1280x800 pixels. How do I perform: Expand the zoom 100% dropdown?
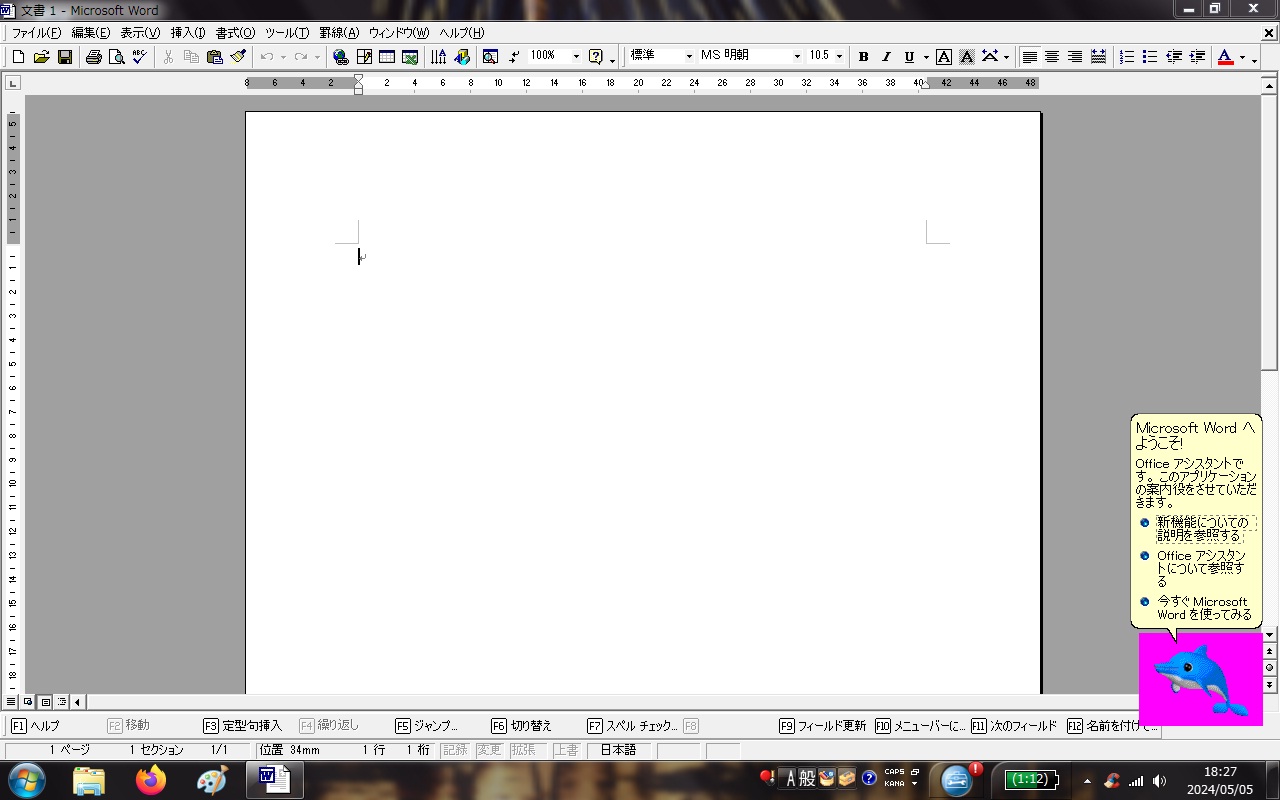[576, 57]
